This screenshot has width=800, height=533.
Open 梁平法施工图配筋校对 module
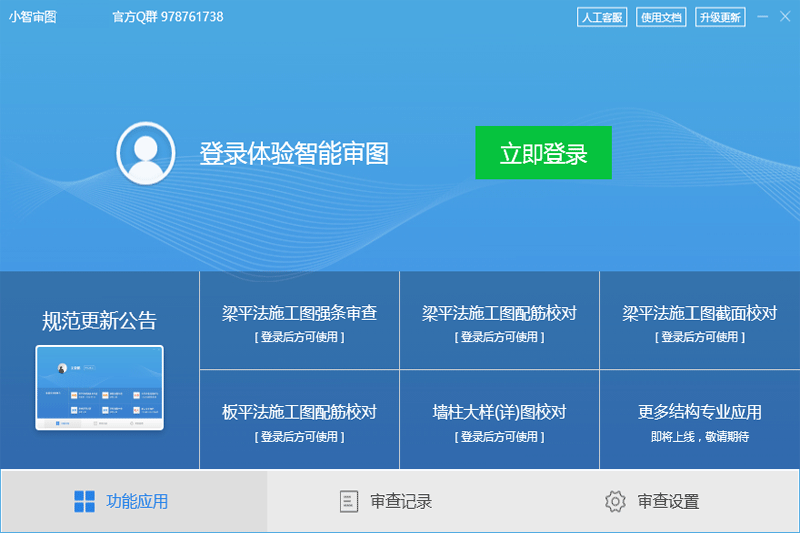[499, 322]
